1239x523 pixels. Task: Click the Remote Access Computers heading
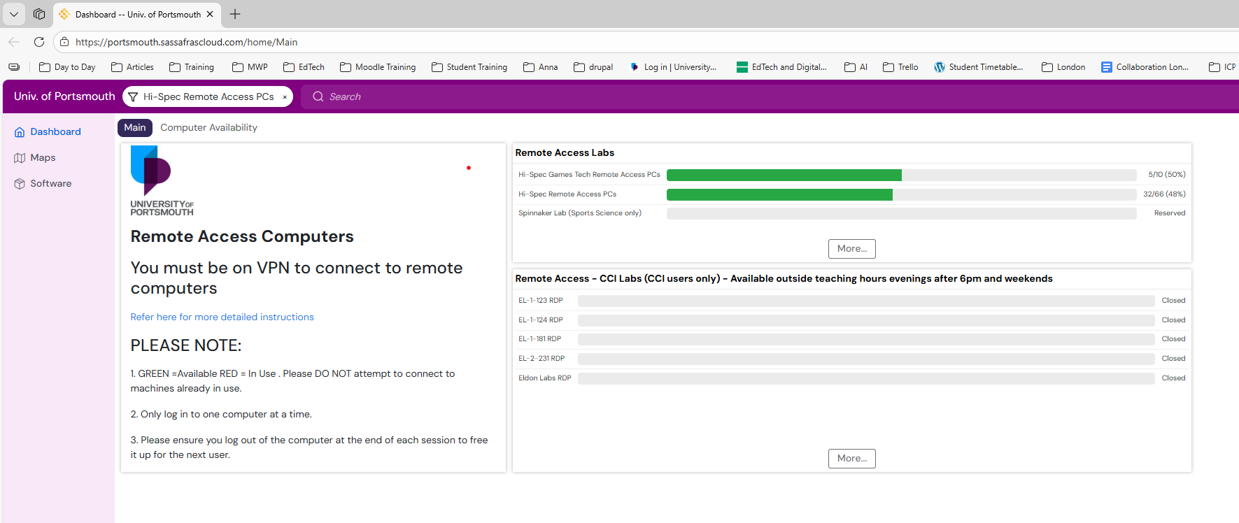click(242, 237)
